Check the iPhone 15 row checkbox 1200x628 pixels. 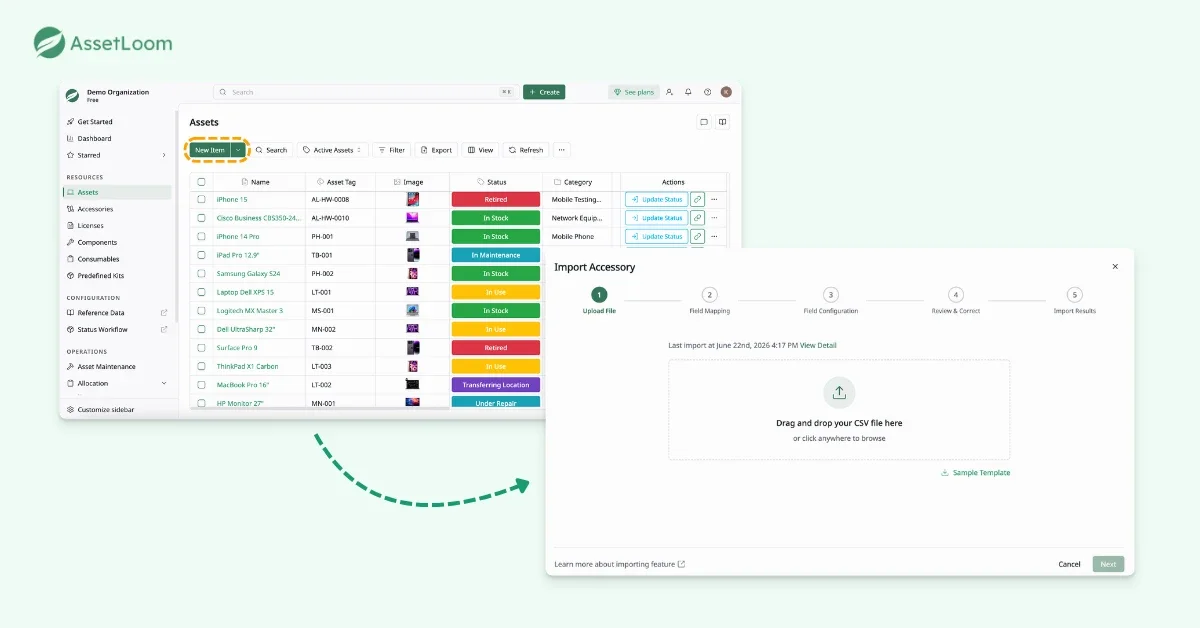(x=201, y=199)
